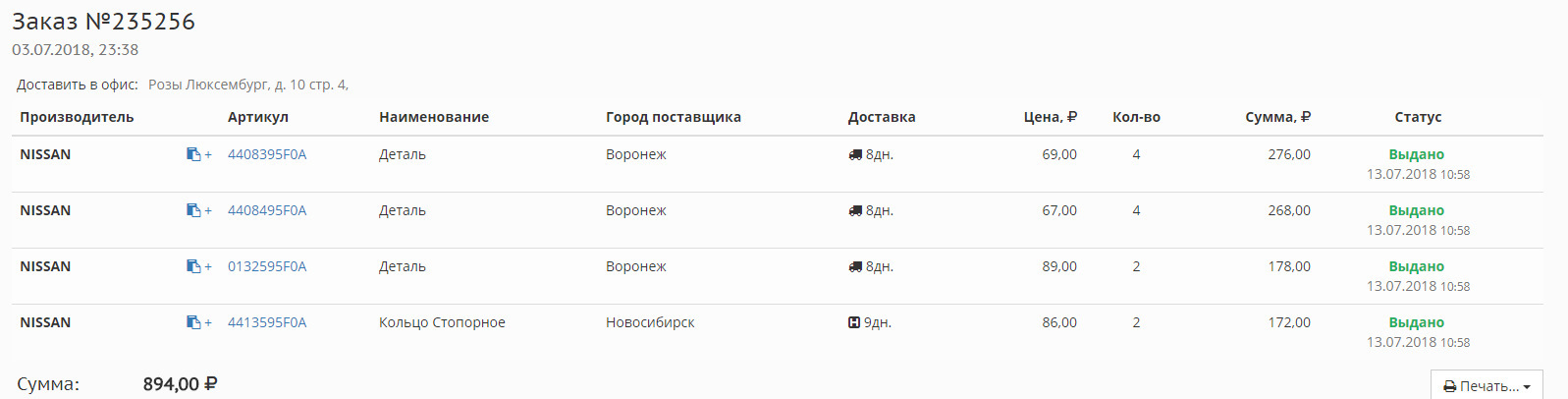1568x399 pixels.
Task: Open the Печать dropdown menu
Action: click(x=1487, y=386)
